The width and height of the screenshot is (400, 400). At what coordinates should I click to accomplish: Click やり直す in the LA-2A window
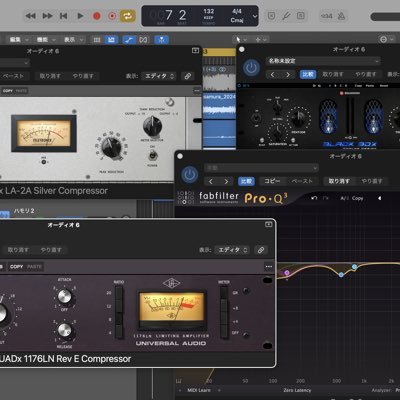[x=83, y=76]
